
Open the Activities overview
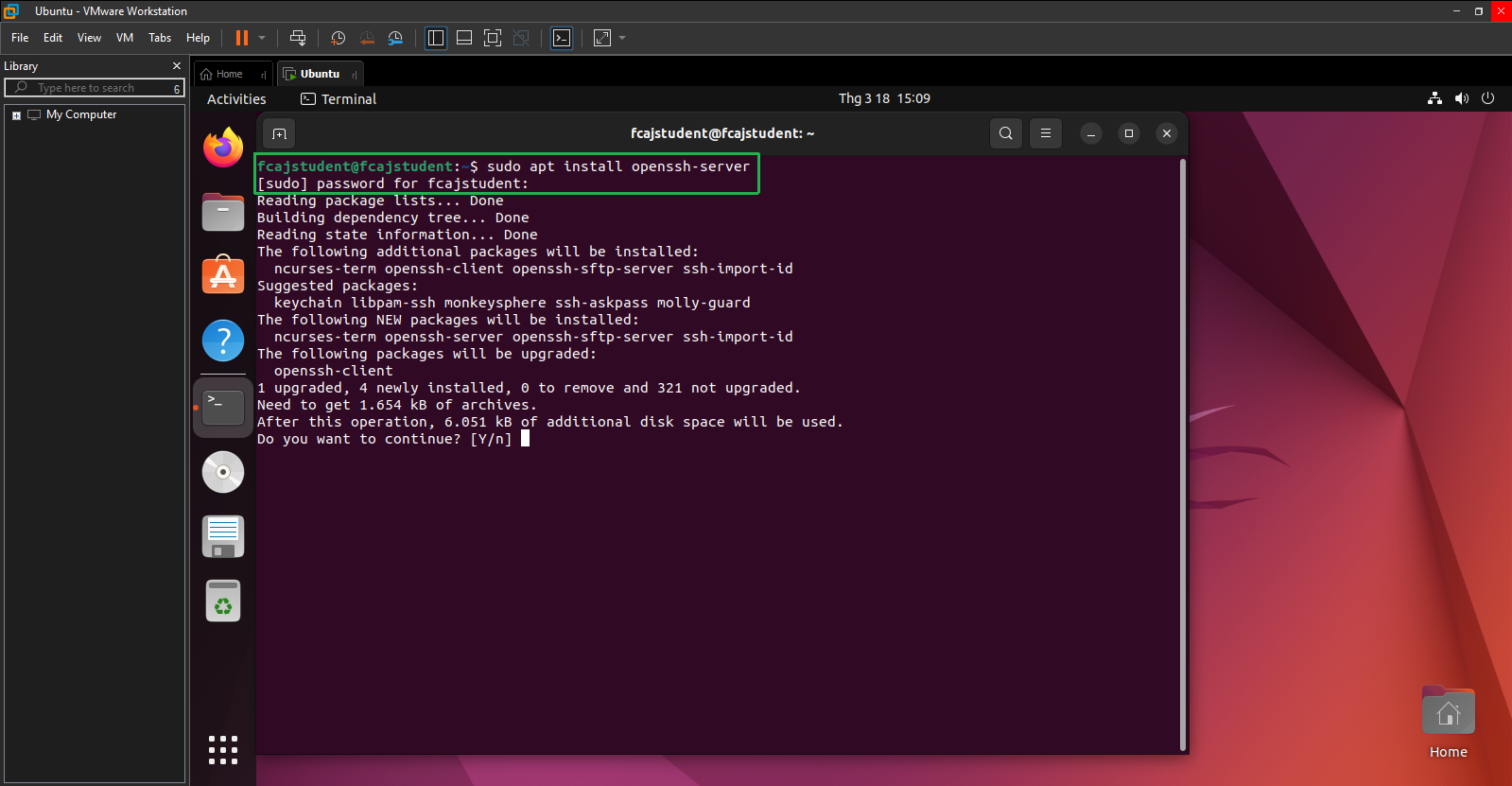(x=236, y=99)
